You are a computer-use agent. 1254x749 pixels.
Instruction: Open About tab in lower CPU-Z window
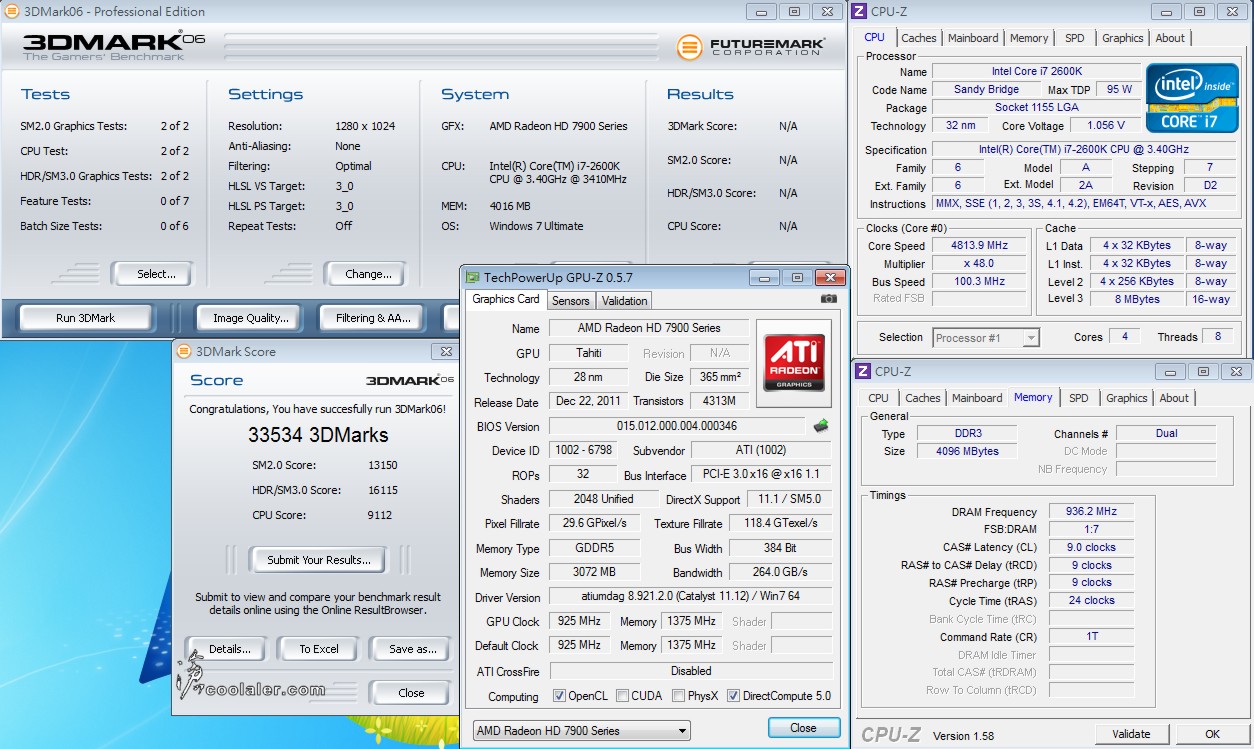1174,398
